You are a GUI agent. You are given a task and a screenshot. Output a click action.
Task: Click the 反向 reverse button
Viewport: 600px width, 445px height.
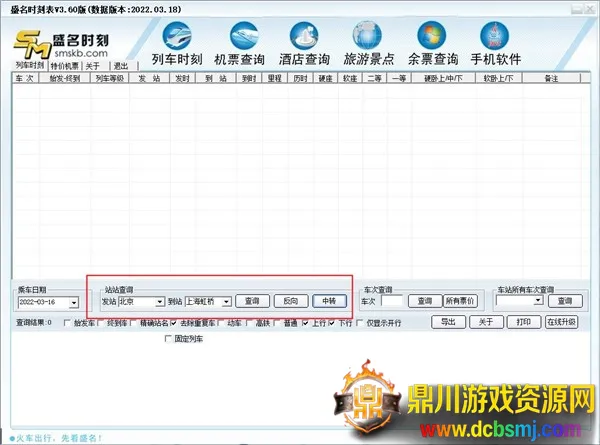click(x=290, y=301)
